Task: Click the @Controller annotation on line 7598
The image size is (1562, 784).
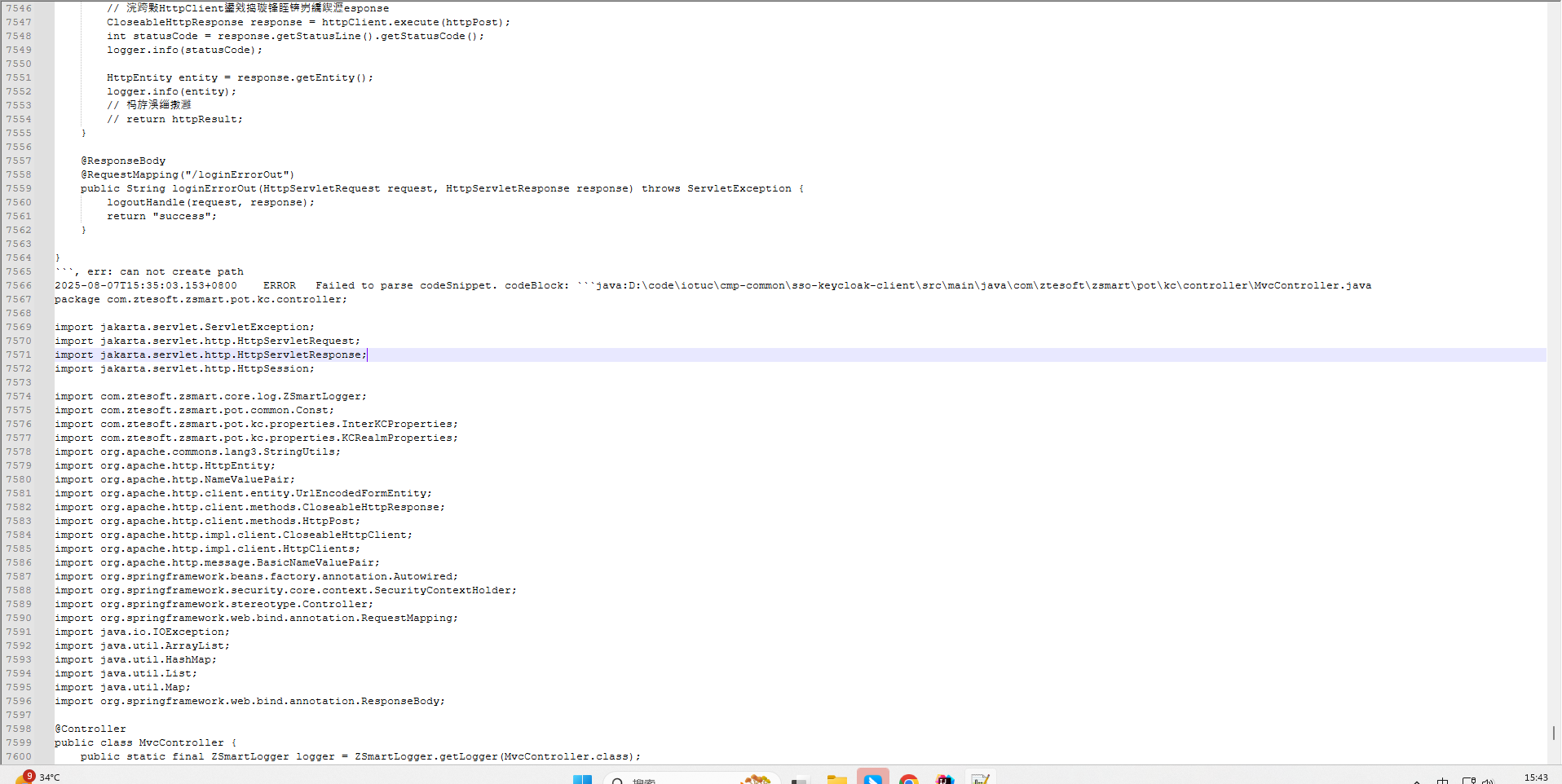Action: point(90,729)
